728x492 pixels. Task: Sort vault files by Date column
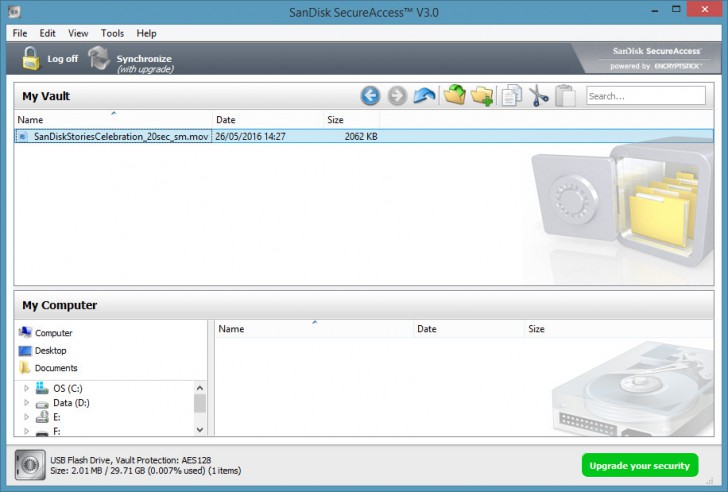(268, 119)
